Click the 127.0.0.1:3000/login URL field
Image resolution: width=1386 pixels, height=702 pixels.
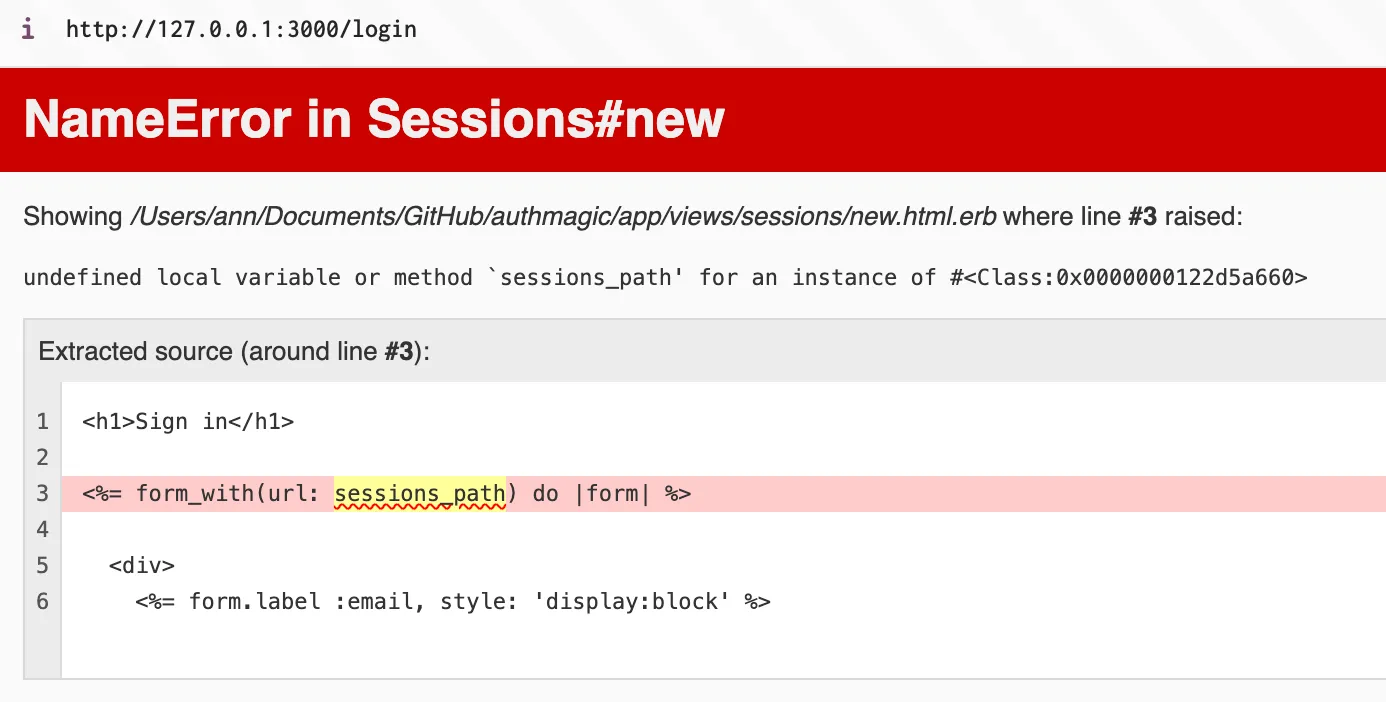tap(241, 29)
